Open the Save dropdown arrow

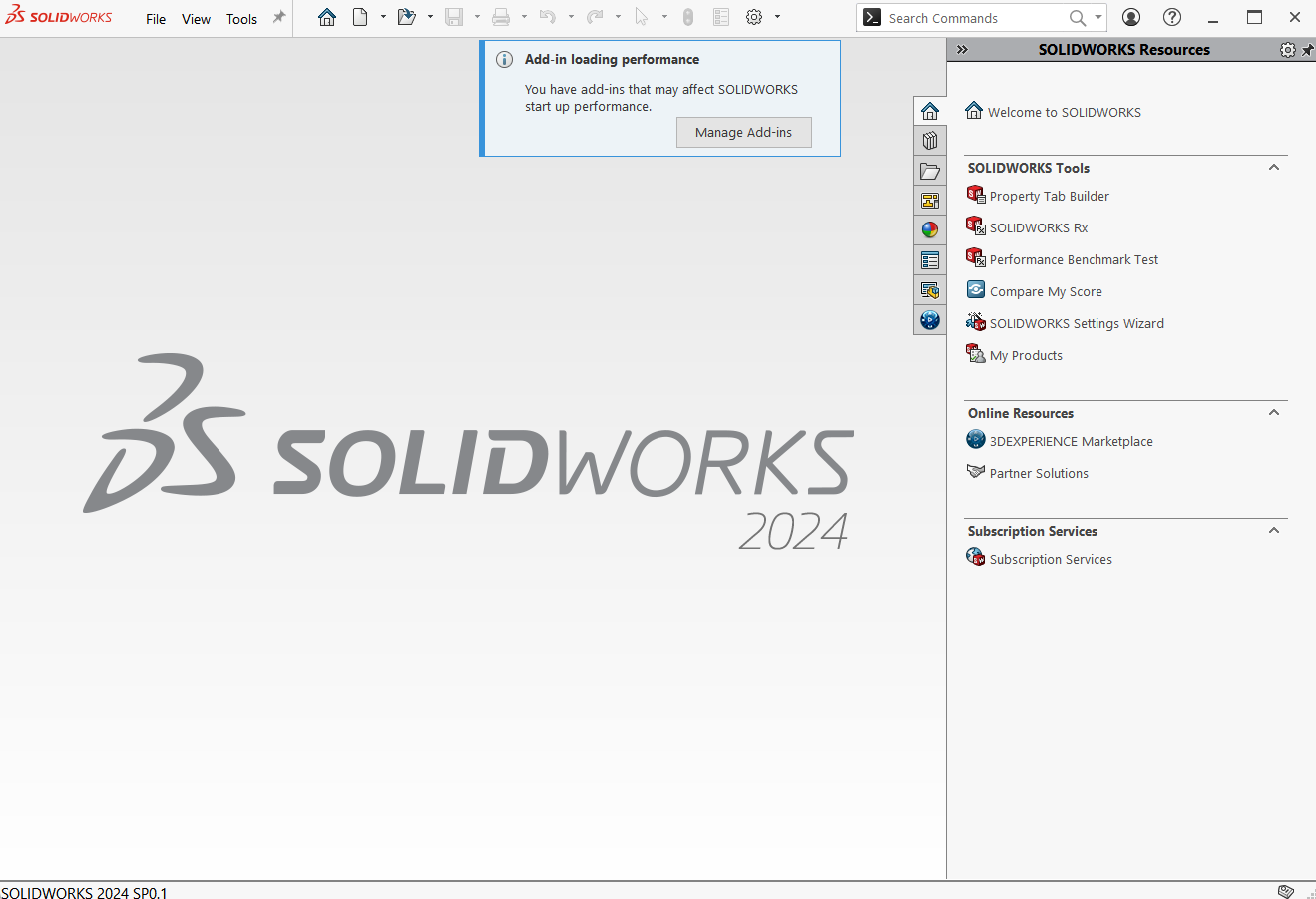(x=476, y=17)
